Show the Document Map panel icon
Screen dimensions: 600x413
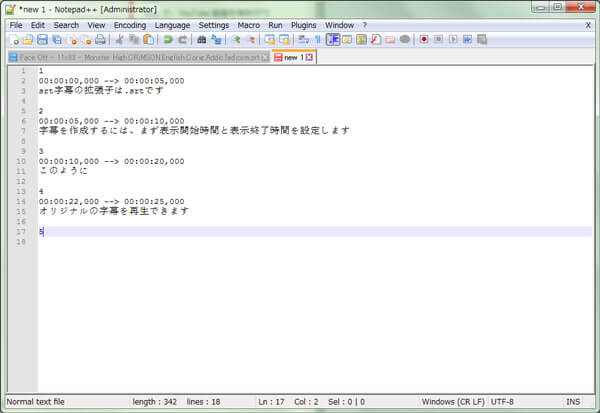361,39
